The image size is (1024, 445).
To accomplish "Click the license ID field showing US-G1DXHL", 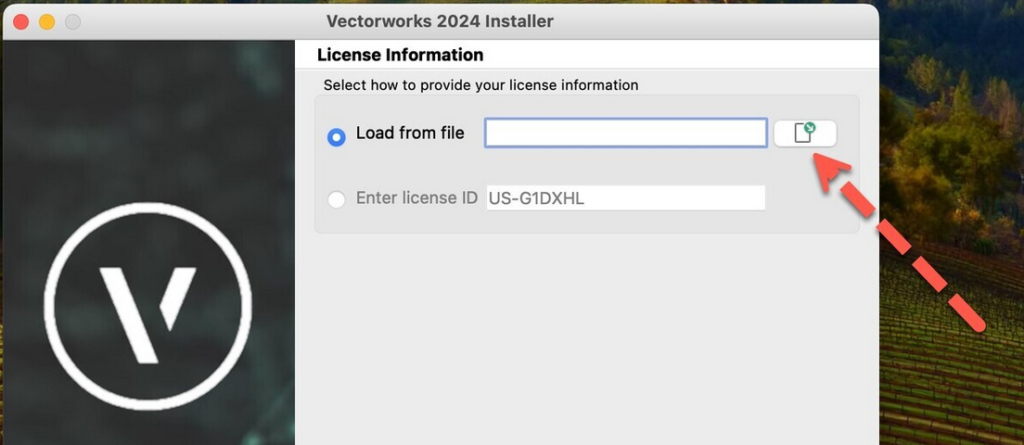I will point(625,198).
